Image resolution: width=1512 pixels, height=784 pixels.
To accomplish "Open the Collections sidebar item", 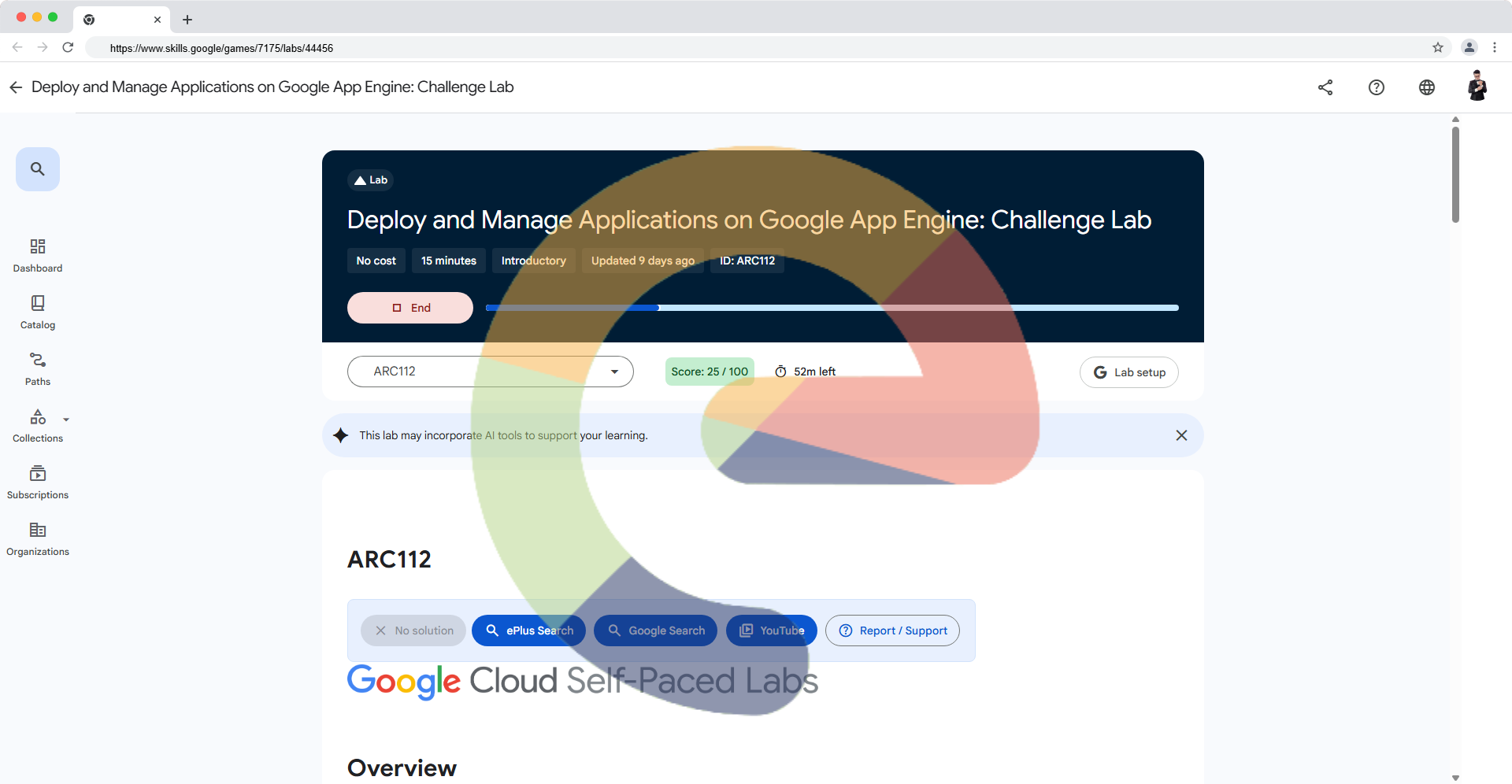I will (x=38, y=426).
